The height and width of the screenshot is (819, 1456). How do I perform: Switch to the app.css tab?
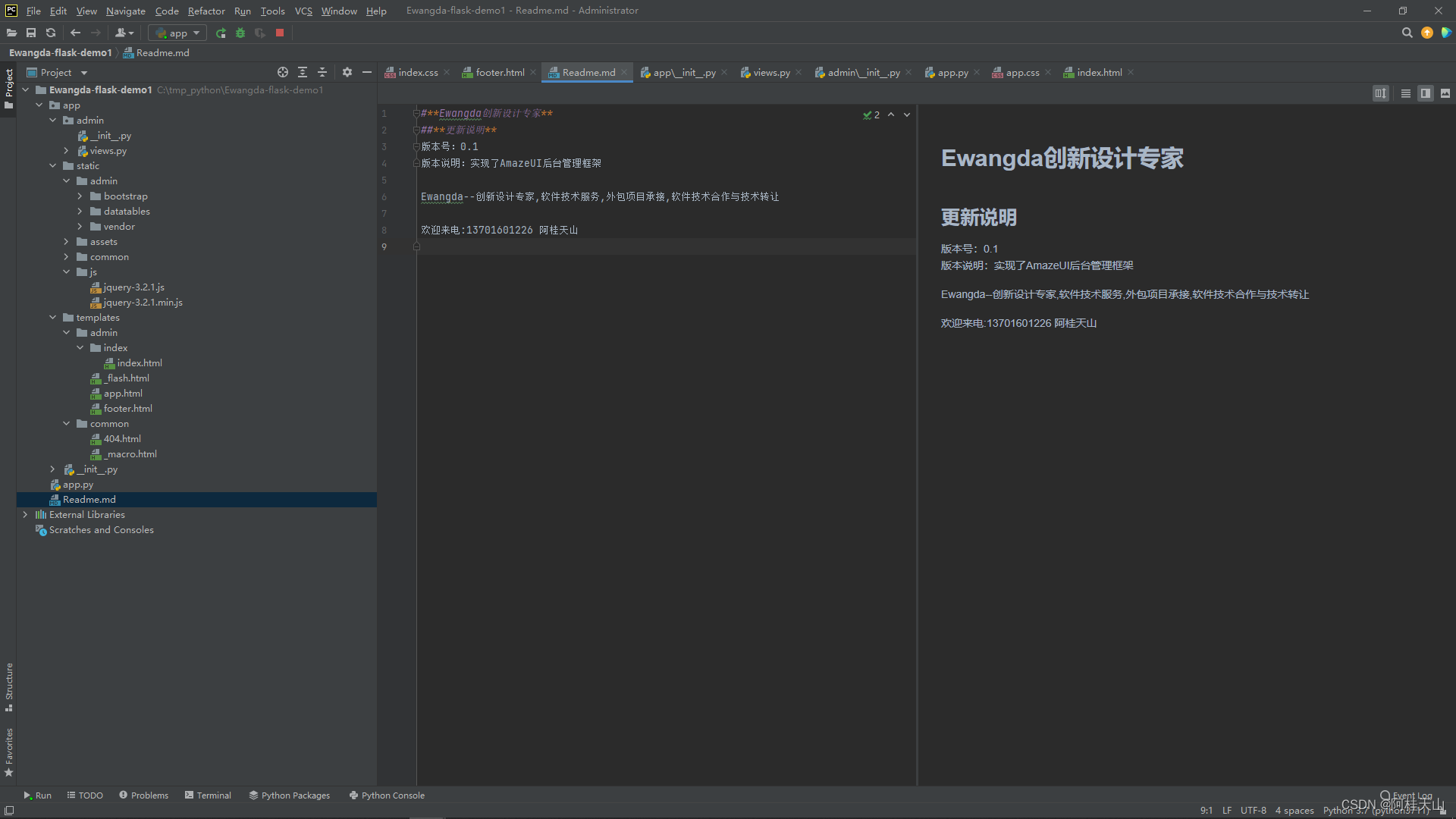pos(1022,73)
